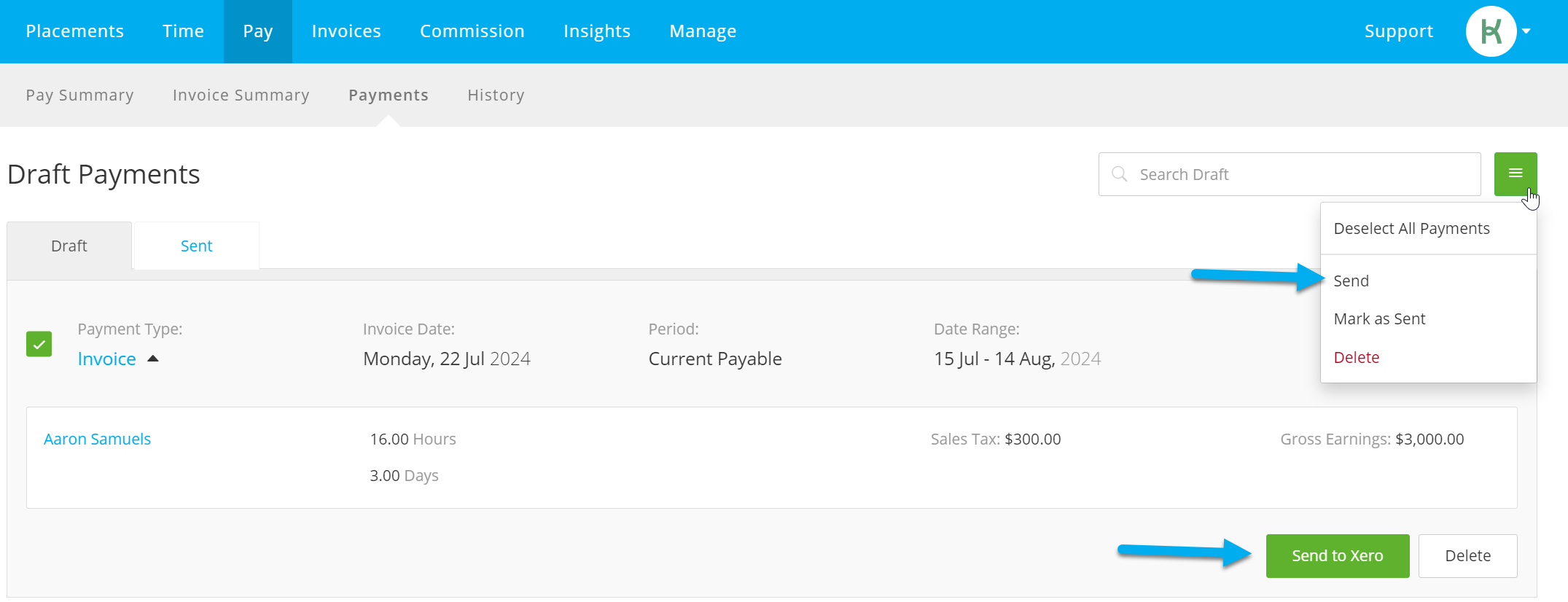Focus the Search Draft input field
This screenshot has width=1568, height=602.
(x=1289, y=174)
